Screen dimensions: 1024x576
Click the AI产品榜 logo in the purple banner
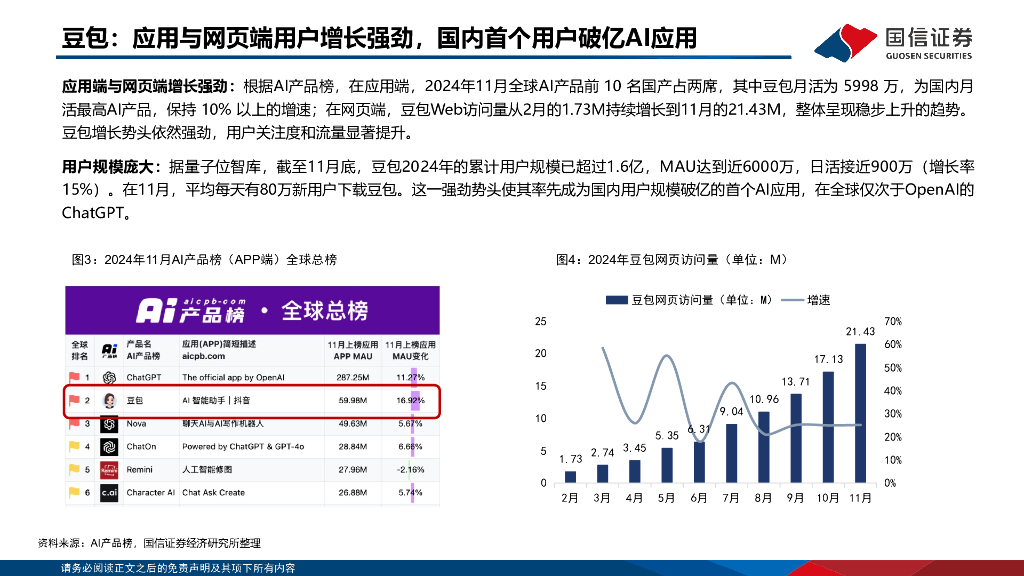point(191,311)
